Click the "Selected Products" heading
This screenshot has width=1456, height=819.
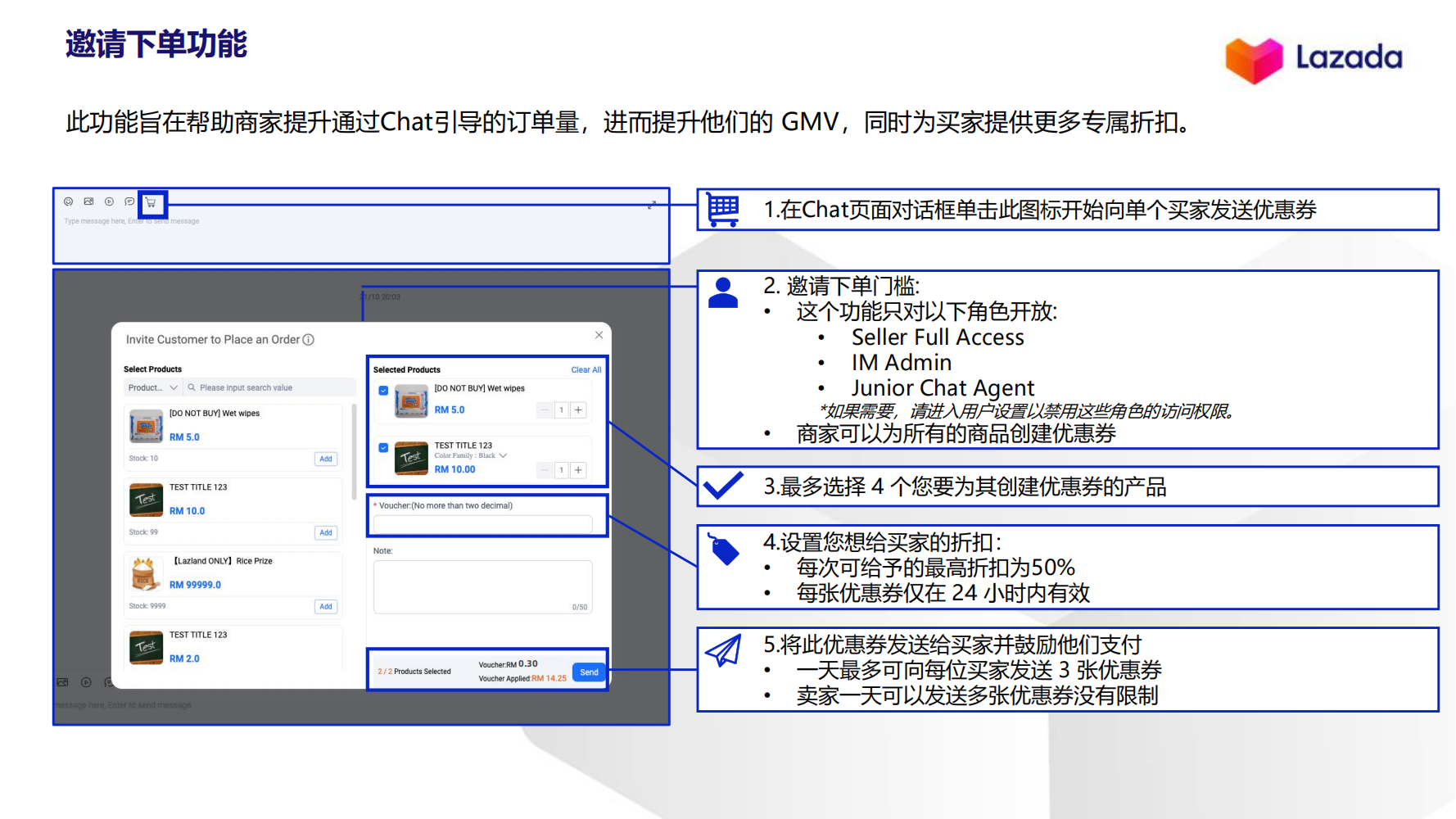tap(407, 370)
